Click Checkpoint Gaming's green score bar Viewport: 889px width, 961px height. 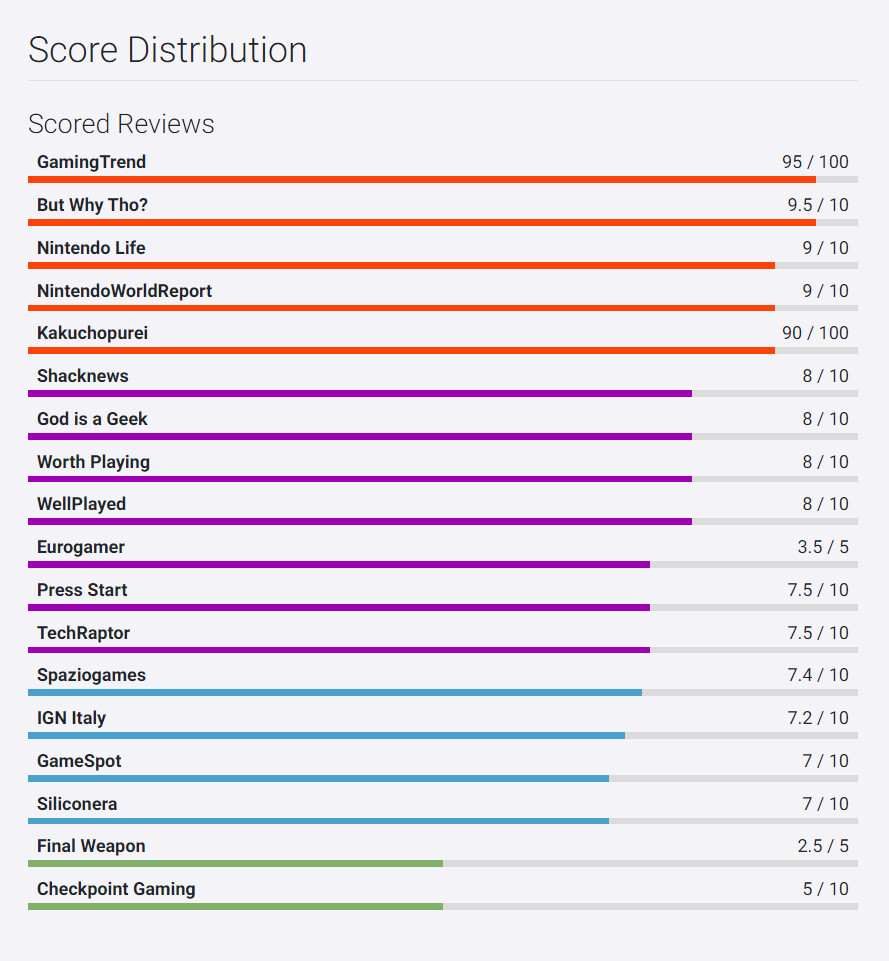click(x=235, y=907)
